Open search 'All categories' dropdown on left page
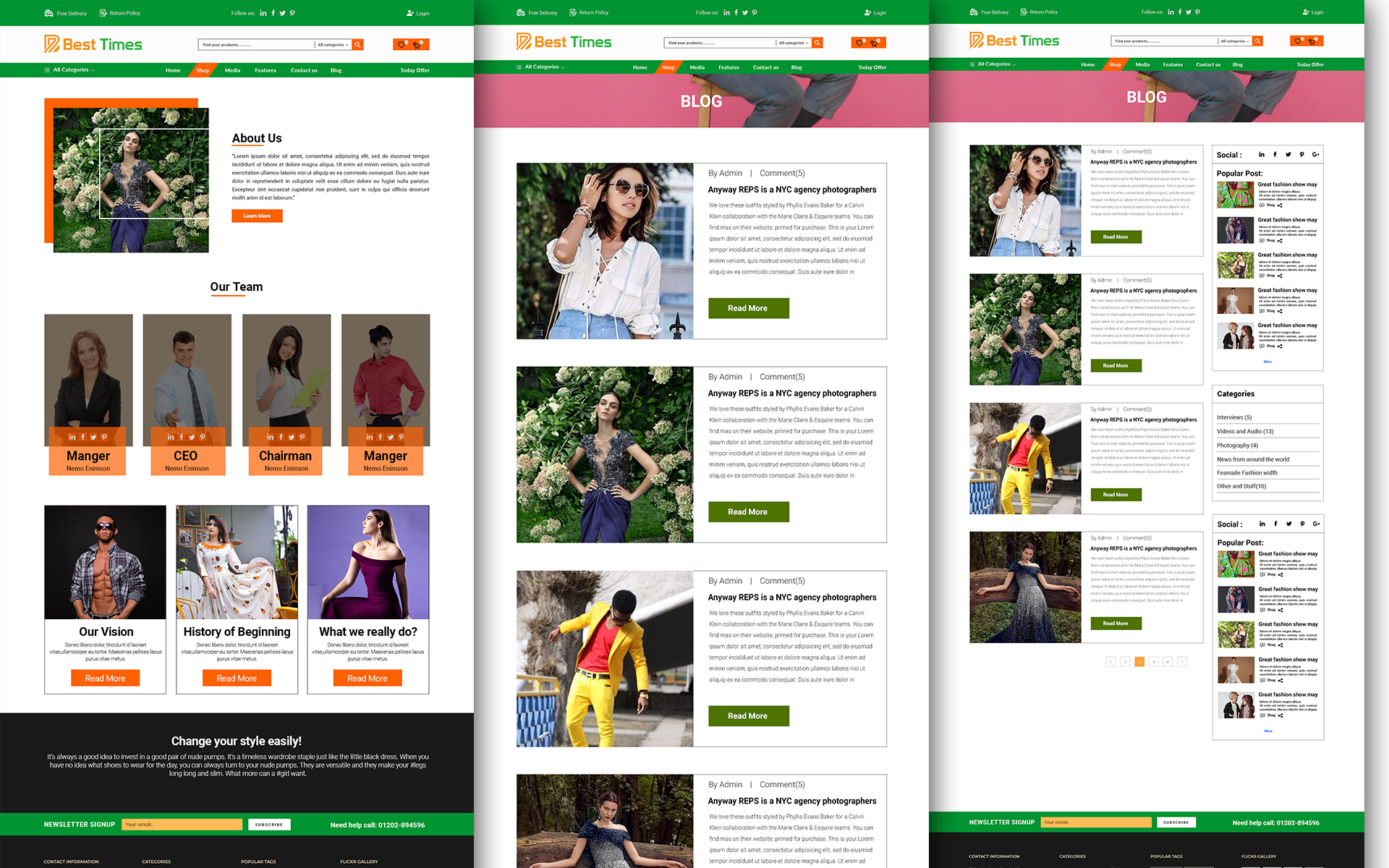 (x=334, y=45)
